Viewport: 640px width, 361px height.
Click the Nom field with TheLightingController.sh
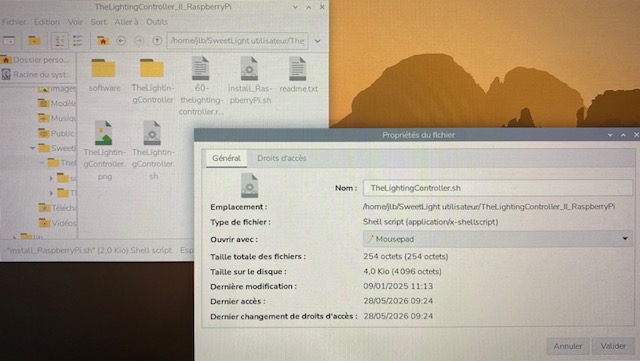tap(498, 188)
